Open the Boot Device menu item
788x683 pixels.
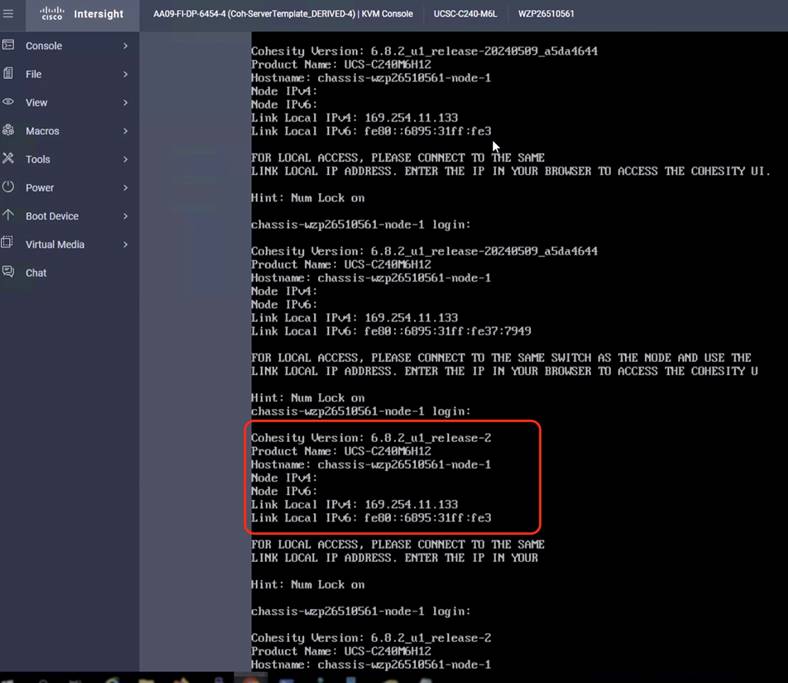click(x=69, y=216)
